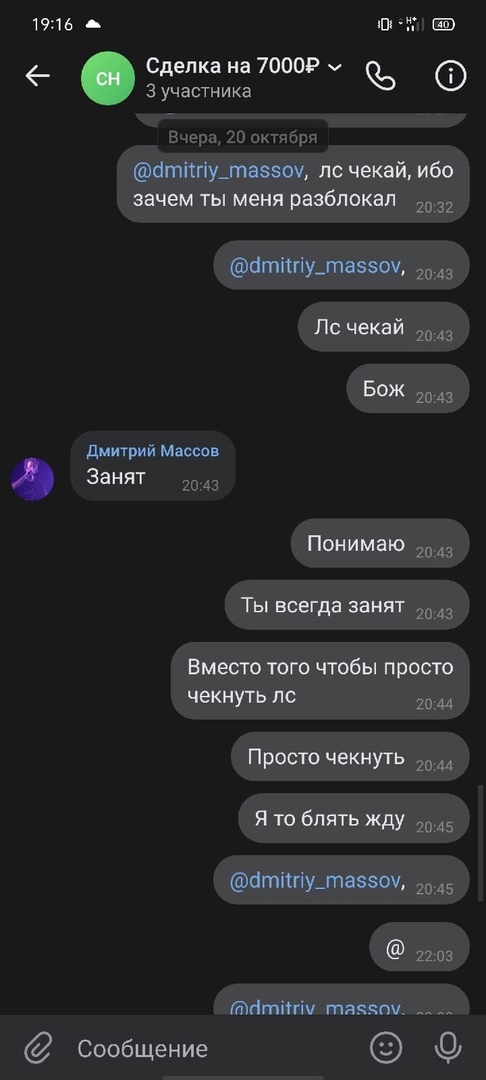
Task: Tap the 3 участника members subtitle
Action: click(198, 91)
